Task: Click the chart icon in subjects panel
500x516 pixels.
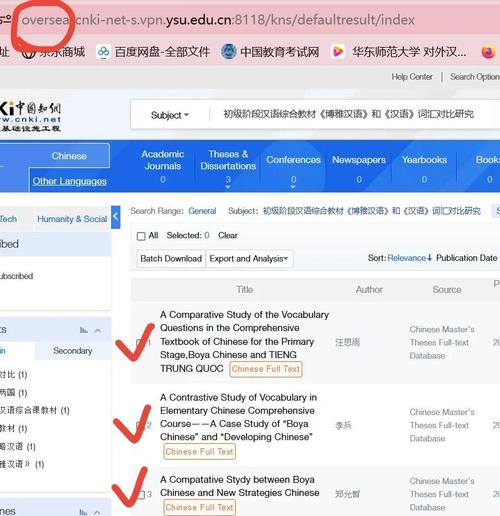Action: click(x=84, y=330)
